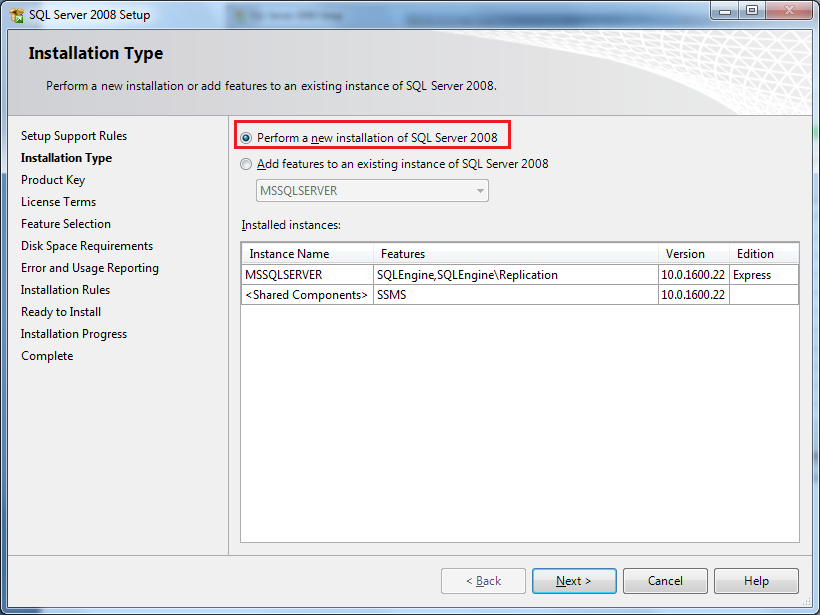Select Complete step in sidebar

point(47,356)
